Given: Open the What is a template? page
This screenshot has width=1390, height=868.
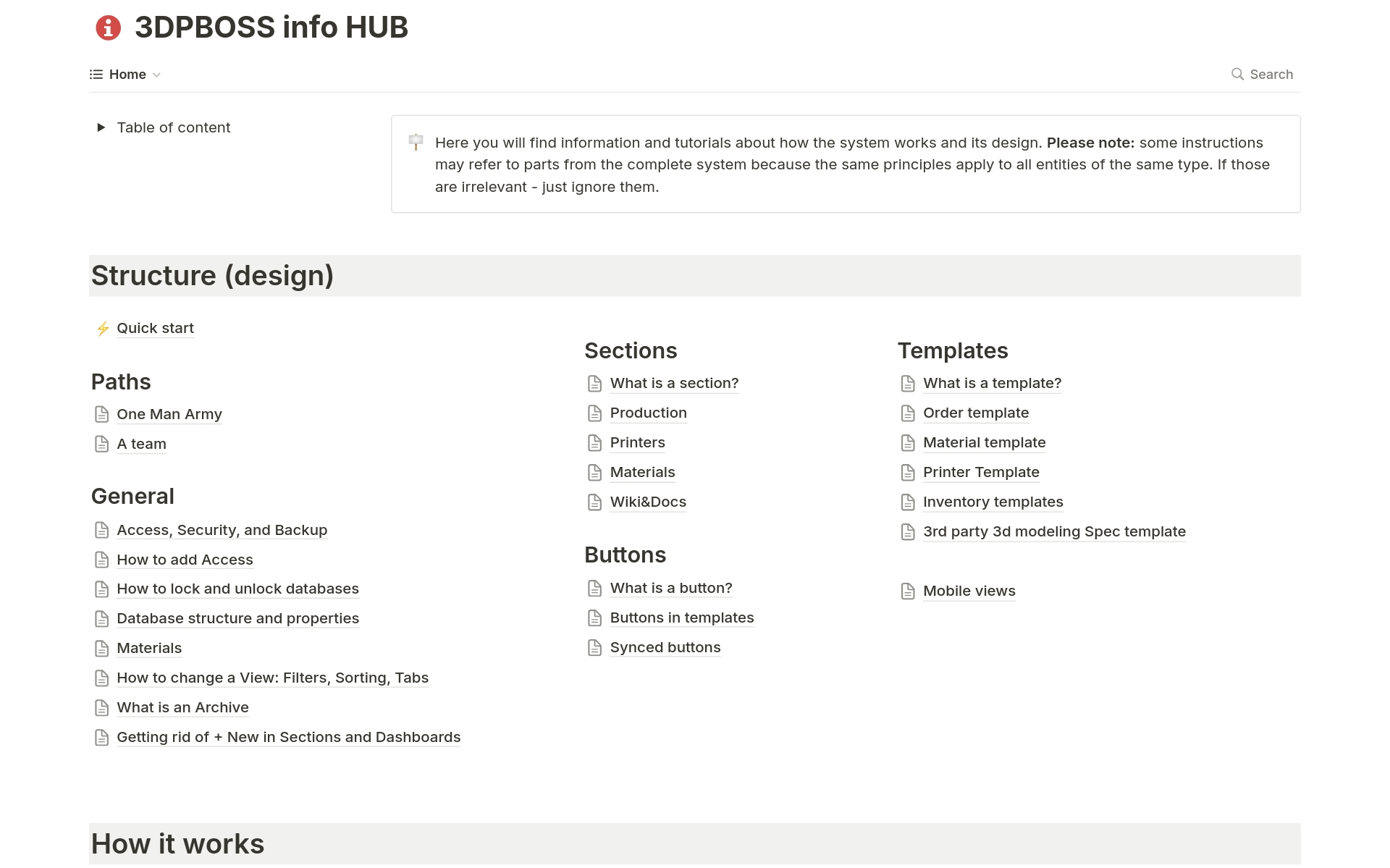Looking at the screenshot, I should [992, 384].
